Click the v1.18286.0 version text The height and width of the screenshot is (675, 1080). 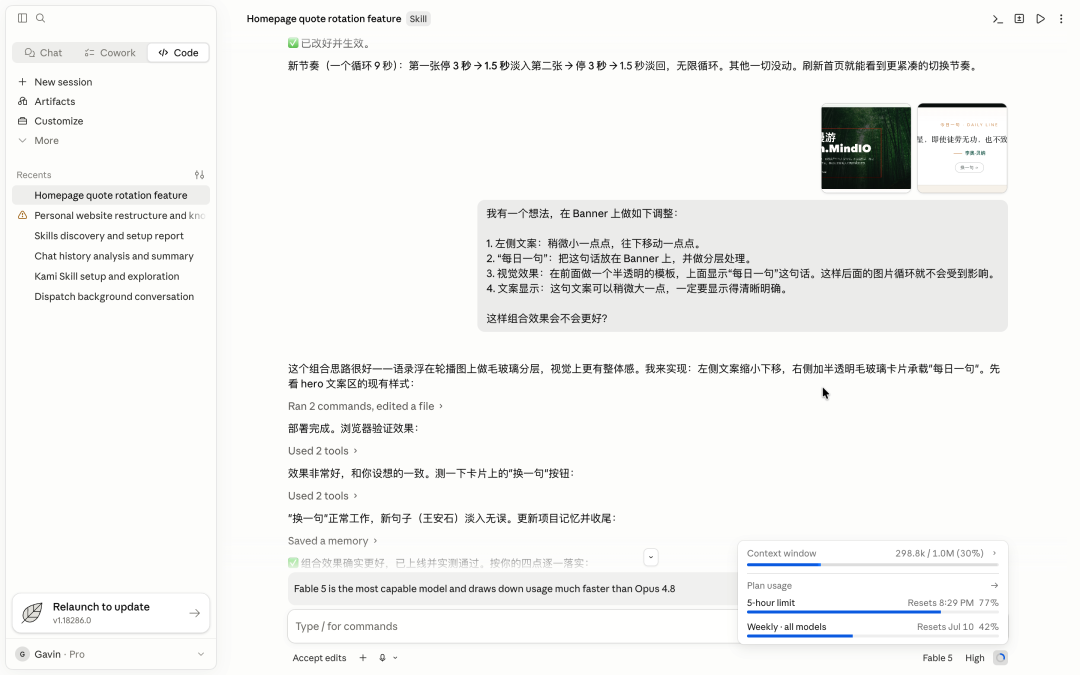72,621
